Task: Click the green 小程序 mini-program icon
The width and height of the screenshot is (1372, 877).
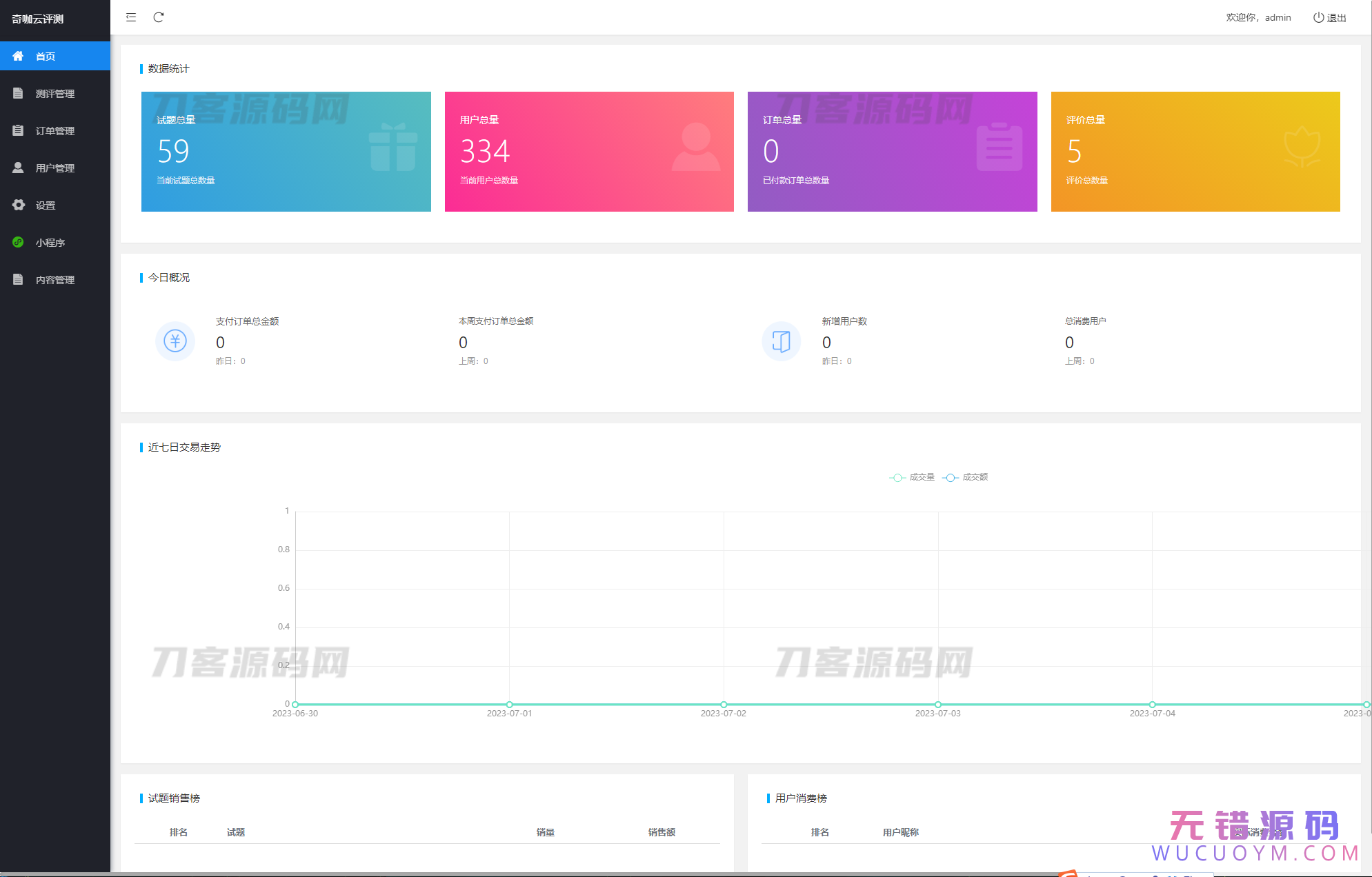Action: pos(18,242)
